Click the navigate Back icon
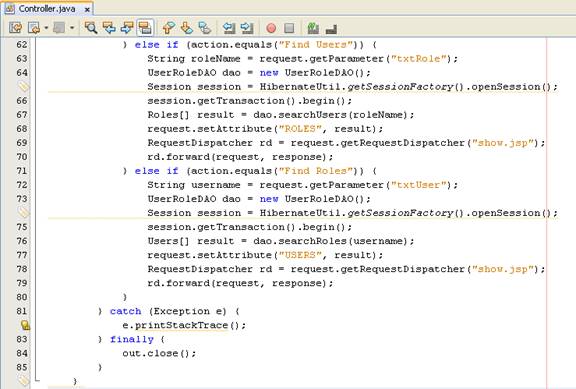The width and height of the screenshot is (576, 389). click(34, 28)
